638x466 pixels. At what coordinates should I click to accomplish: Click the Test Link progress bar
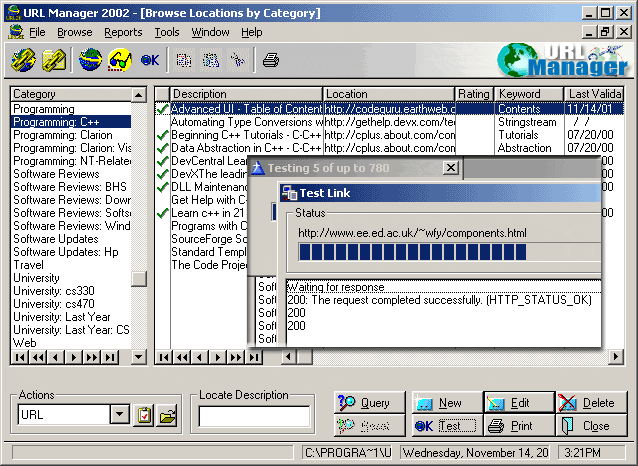449,252
